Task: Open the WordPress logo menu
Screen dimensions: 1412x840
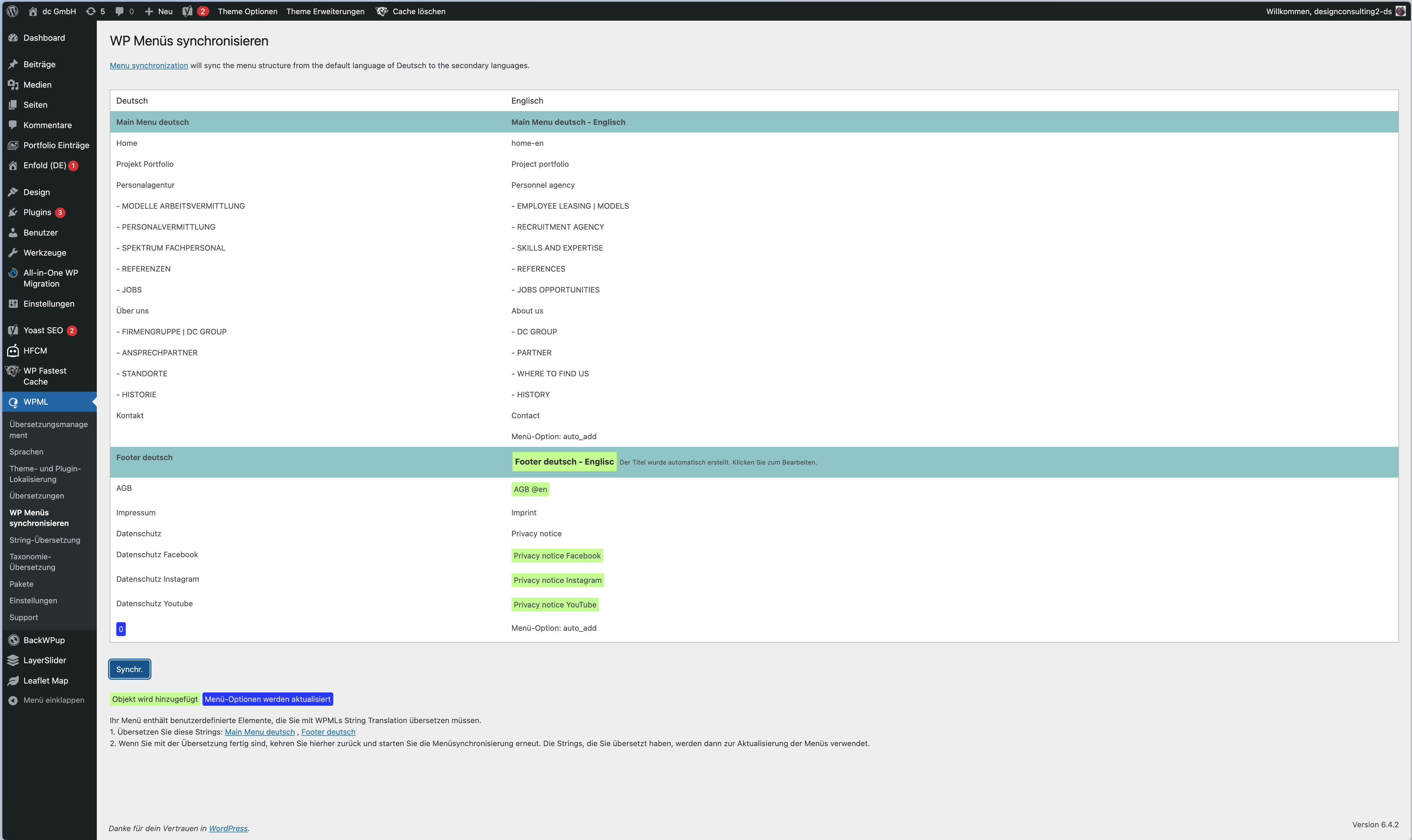Action: (x=12, y=11)
